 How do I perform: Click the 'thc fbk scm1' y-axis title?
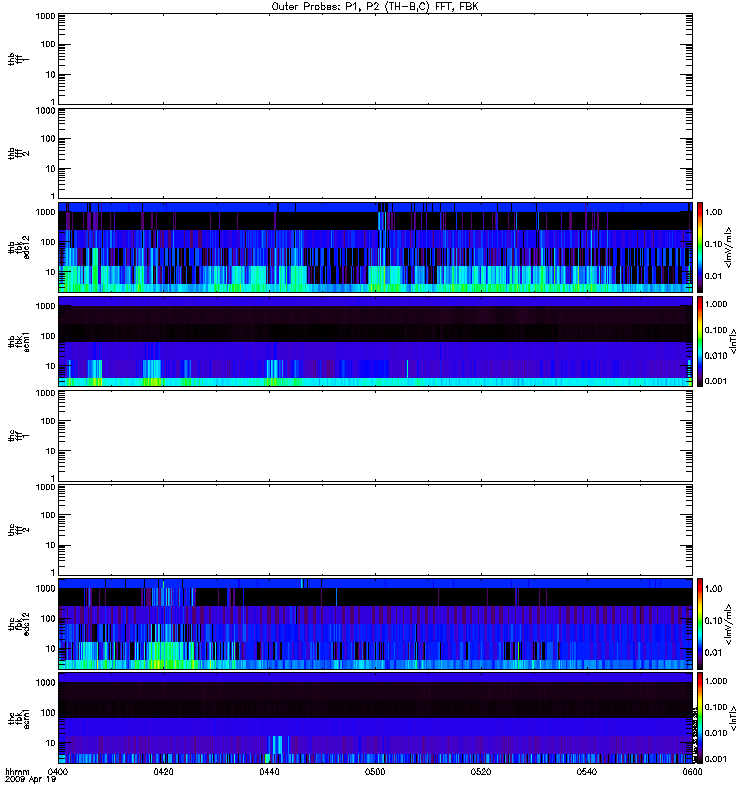click(19, 718)
